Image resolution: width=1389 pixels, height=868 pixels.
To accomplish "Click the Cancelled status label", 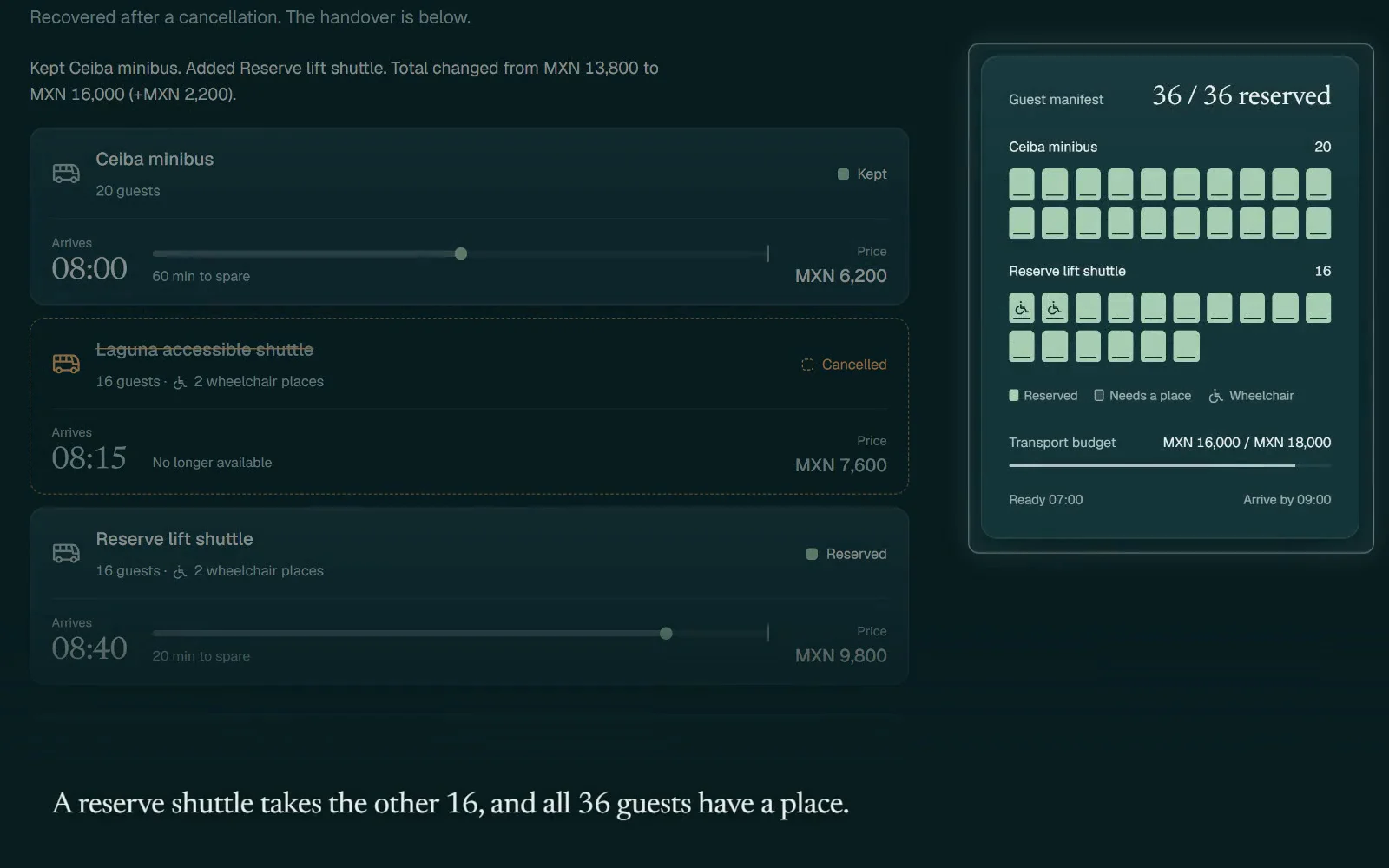I will (854, 365).
